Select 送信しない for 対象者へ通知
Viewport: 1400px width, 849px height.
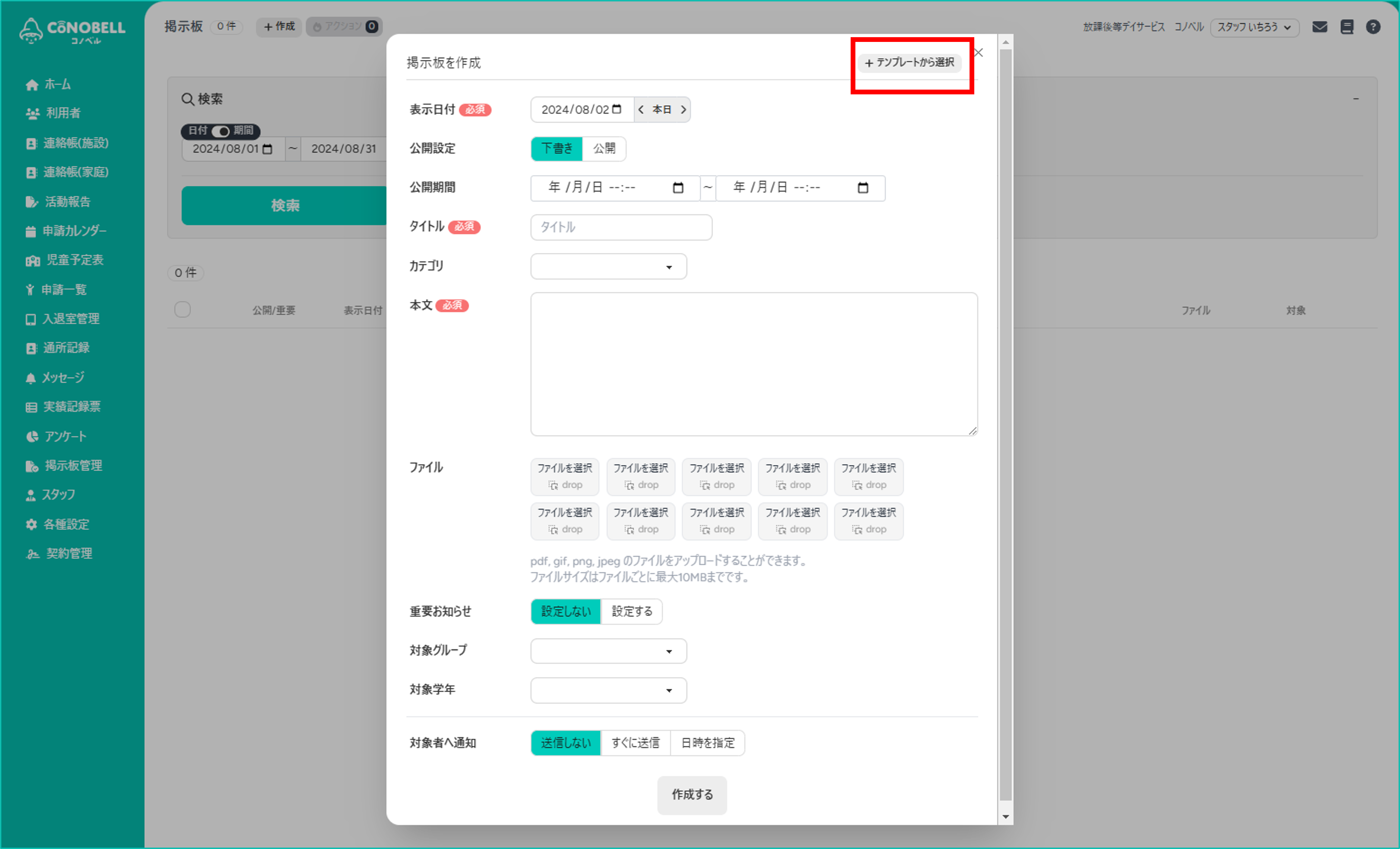pos(566,743)
